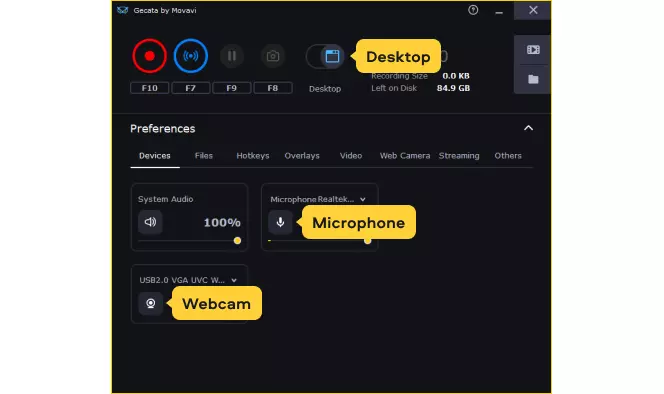Screen dimensions: 664x394
Task: Minimize the Gecata window
Action: click(499, 12)
